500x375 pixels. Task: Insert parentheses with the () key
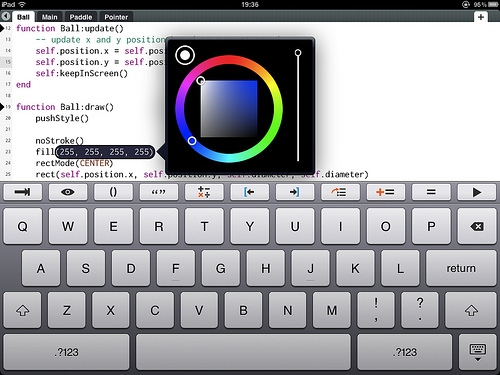point(113,192)
